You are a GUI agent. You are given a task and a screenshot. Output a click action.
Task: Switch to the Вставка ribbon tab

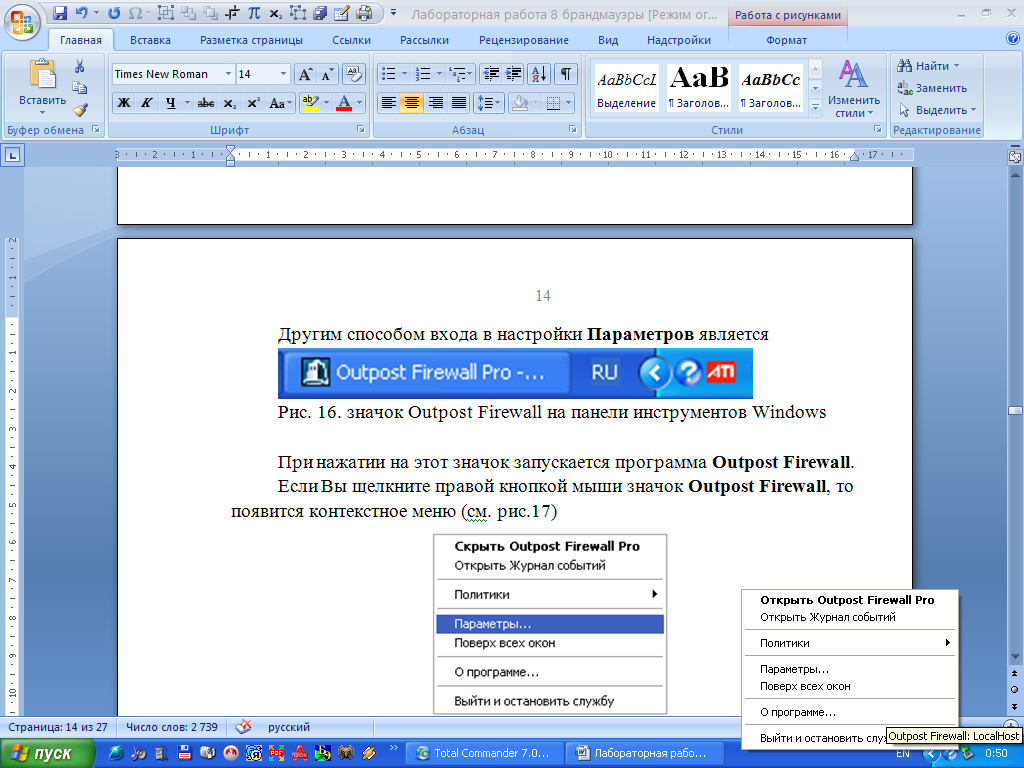[150, 40]
